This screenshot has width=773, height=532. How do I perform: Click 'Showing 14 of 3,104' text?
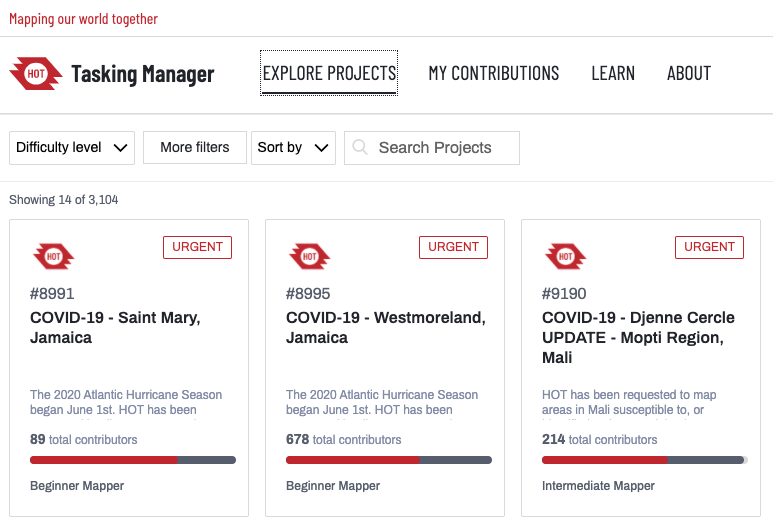[64, 200]
